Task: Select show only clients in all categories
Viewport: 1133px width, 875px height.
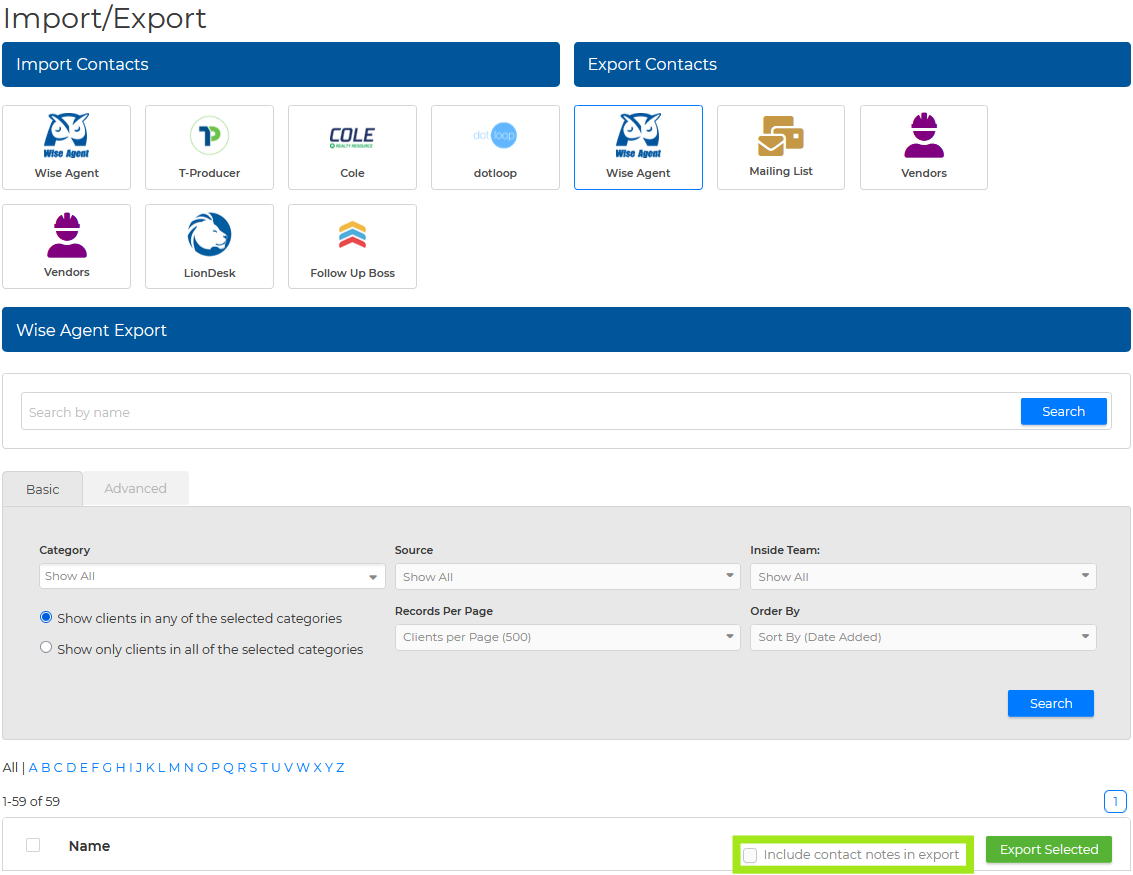Action: pyautogui.click(x=46, y=647)
